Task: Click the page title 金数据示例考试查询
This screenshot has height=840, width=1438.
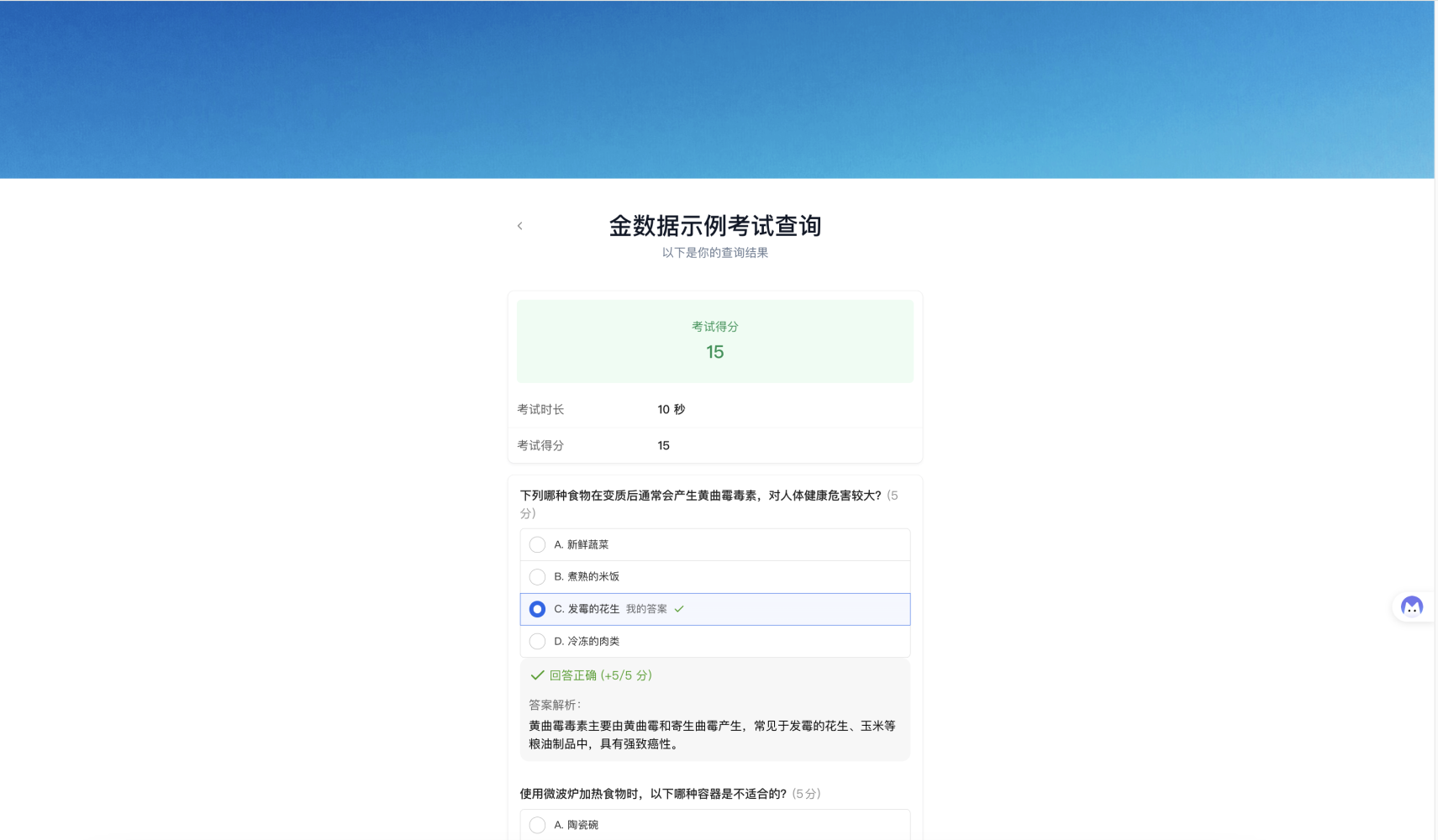Action: (714, 226)
